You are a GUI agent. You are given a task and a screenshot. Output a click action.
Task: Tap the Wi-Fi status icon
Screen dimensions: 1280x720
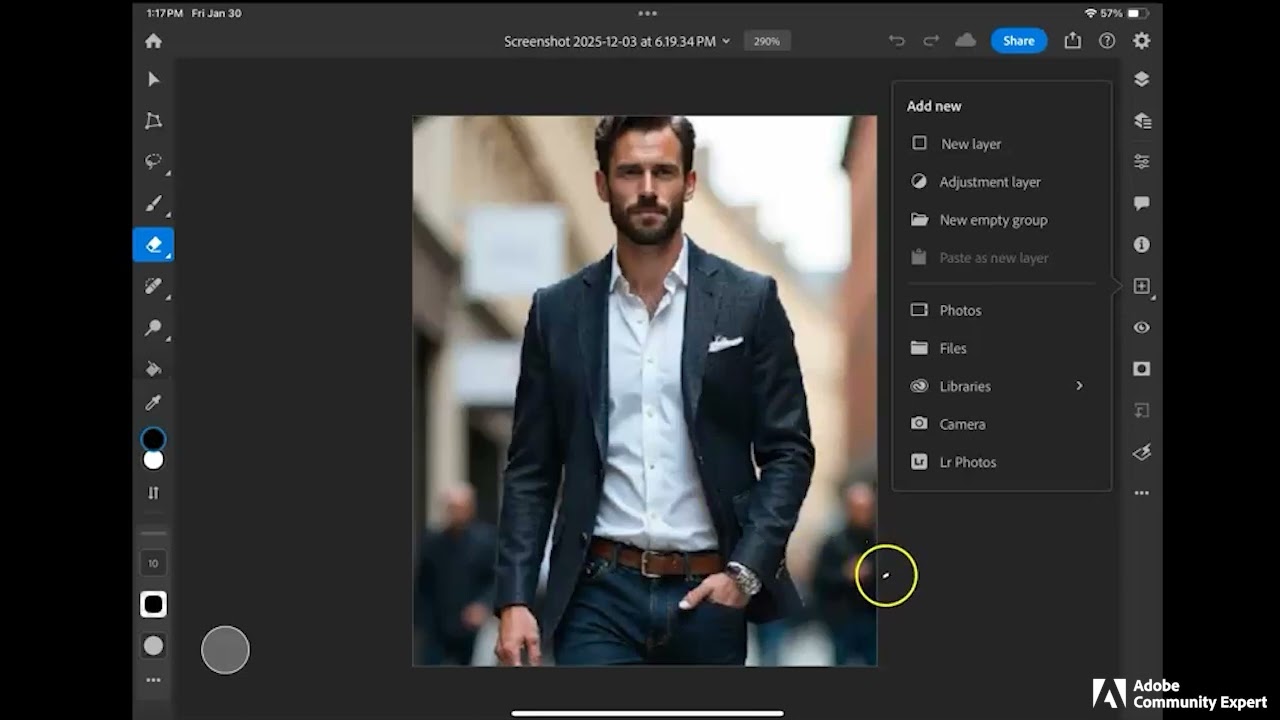(x=1090, y=13)
